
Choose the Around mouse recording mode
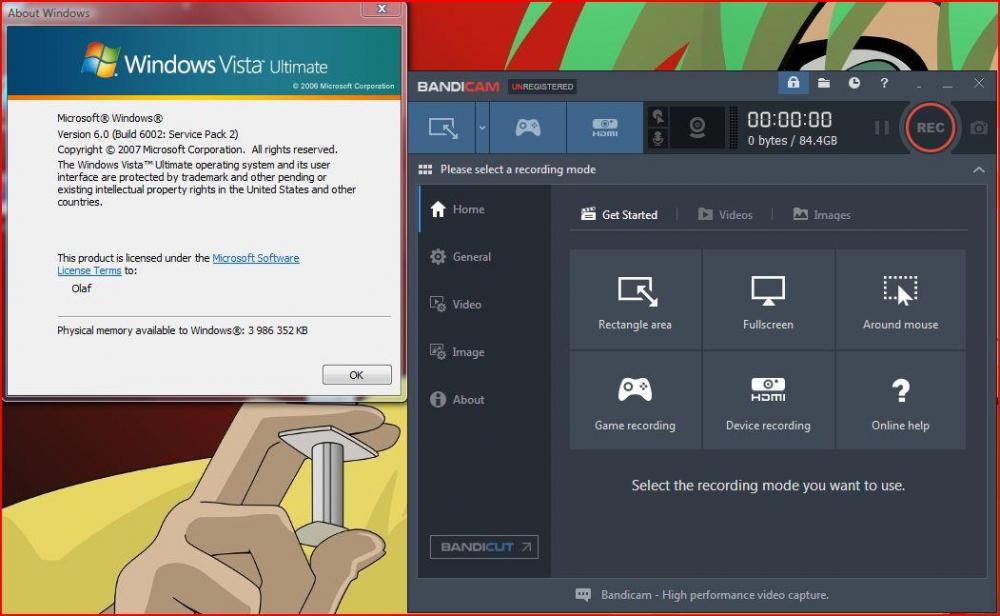[x=901, y=299]
